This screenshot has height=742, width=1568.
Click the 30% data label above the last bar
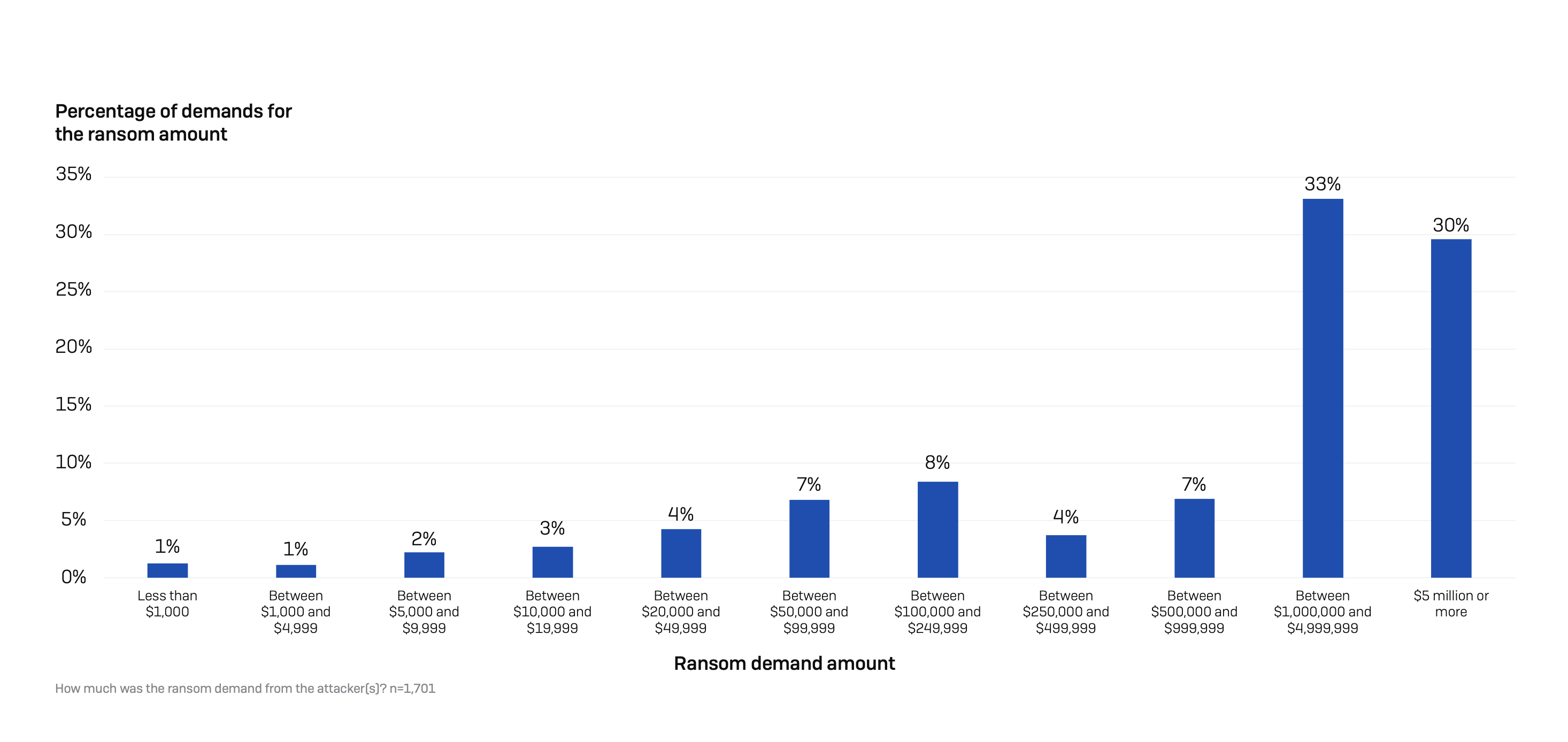(1450, 225)
